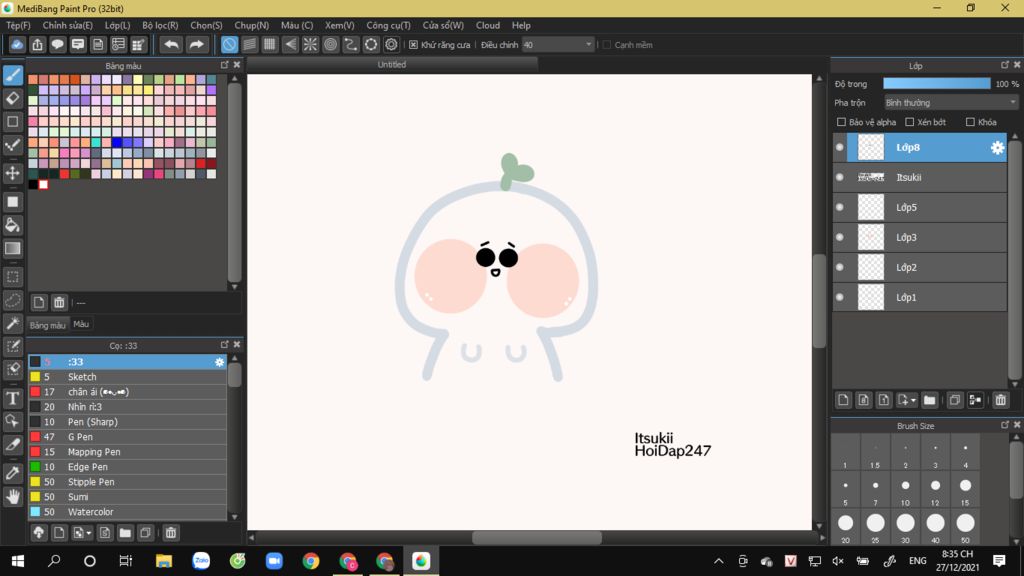1024x576 pixels.
Task: Select the Watercolor brush in list
Action: click(90, 512)
